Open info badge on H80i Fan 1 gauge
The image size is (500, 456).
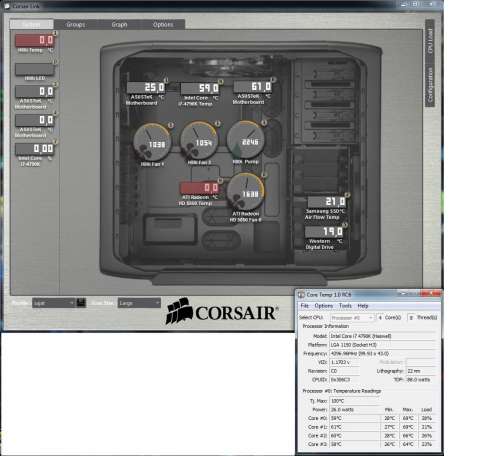coord(171,125)
